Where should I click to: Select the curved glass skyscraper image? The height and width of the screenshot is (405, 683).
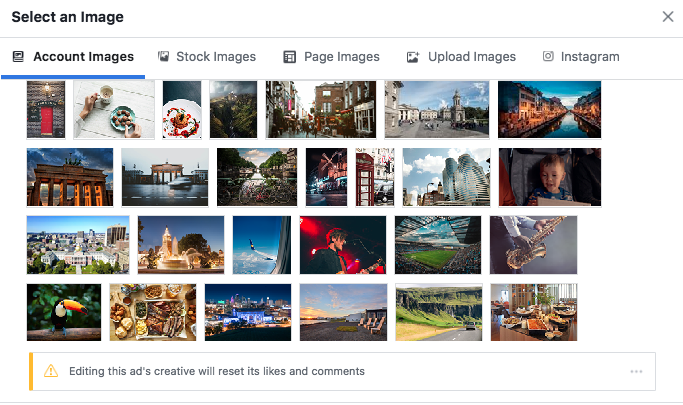point(446,177)
